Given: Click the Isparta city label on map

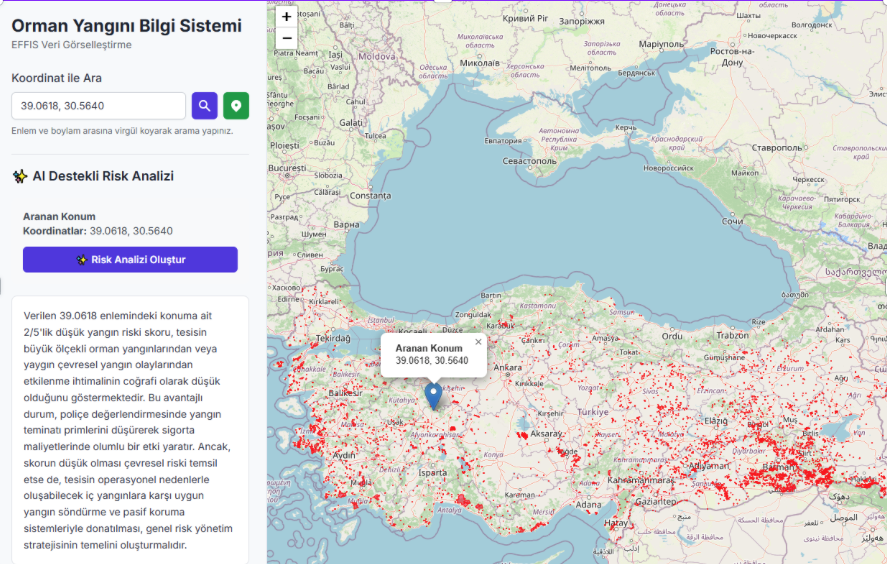Looking at the screenshot, I should [x=433, y=471].
